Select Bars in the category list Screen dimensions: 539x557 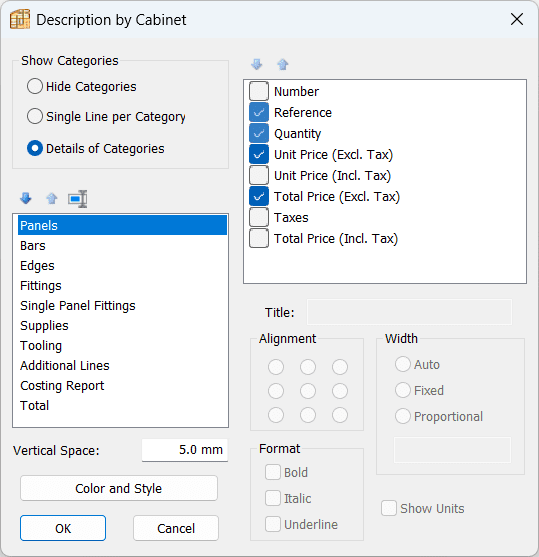(x=122, y=245)
